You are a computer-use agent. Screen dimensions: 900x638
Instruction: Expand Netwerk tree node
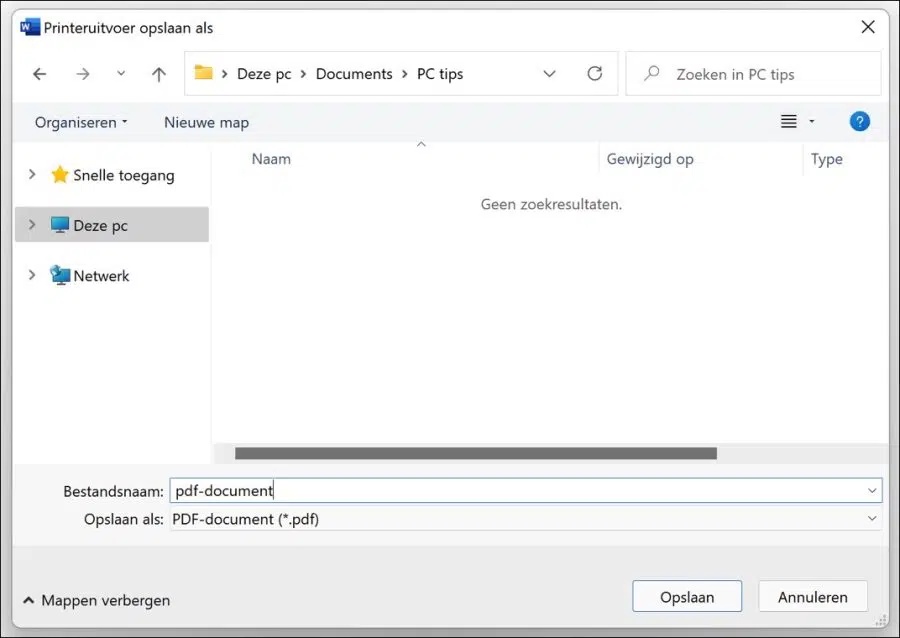click(x=32, y=275)
